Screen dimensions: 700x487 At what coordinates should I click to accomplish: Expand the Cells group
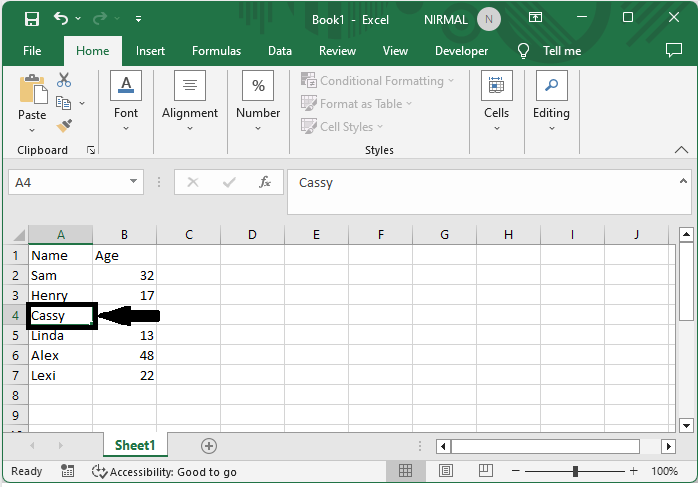(496, 102)
